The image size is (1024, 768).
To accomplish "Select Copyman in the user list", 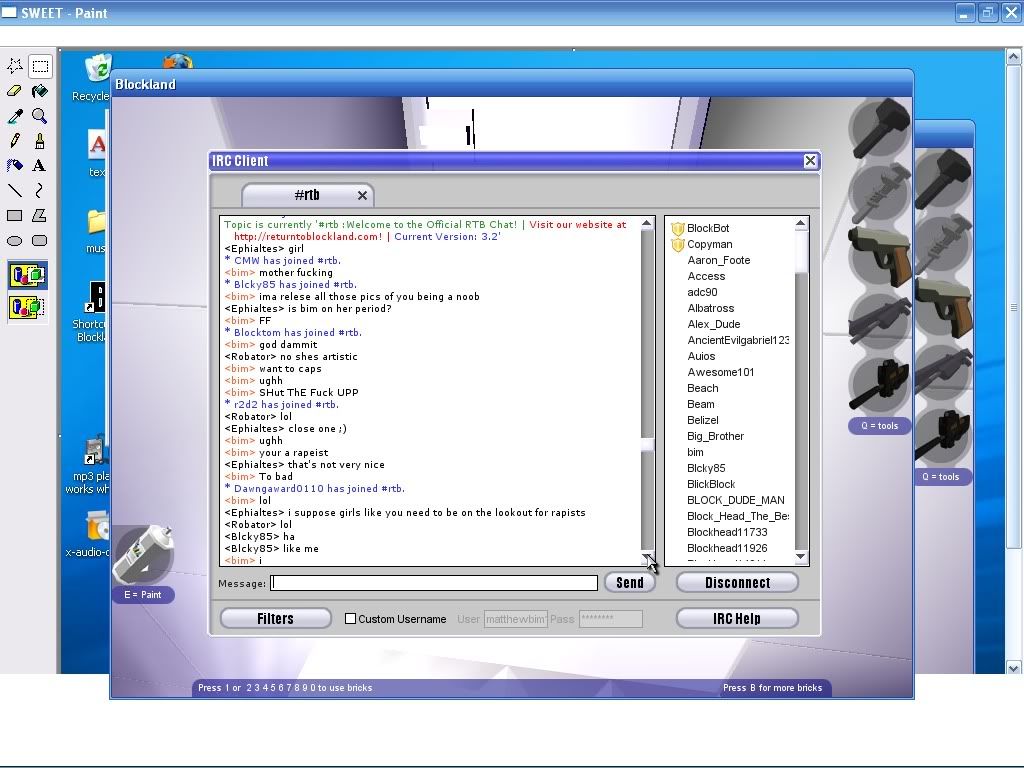I will [709, 244].
